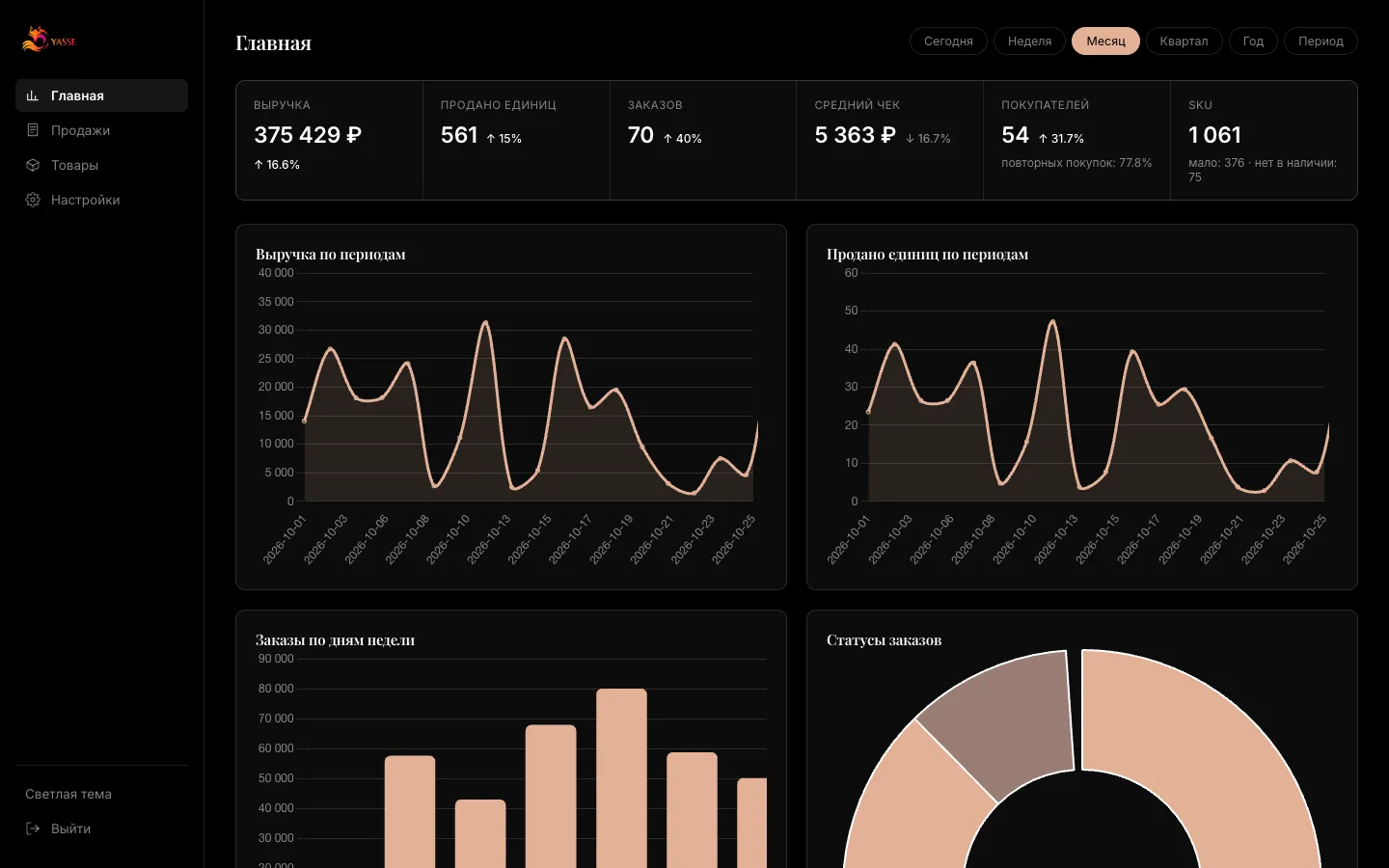
Task: Open Продажи via its receipt icon
Action: pyautogui.click(x=33, y=130)
